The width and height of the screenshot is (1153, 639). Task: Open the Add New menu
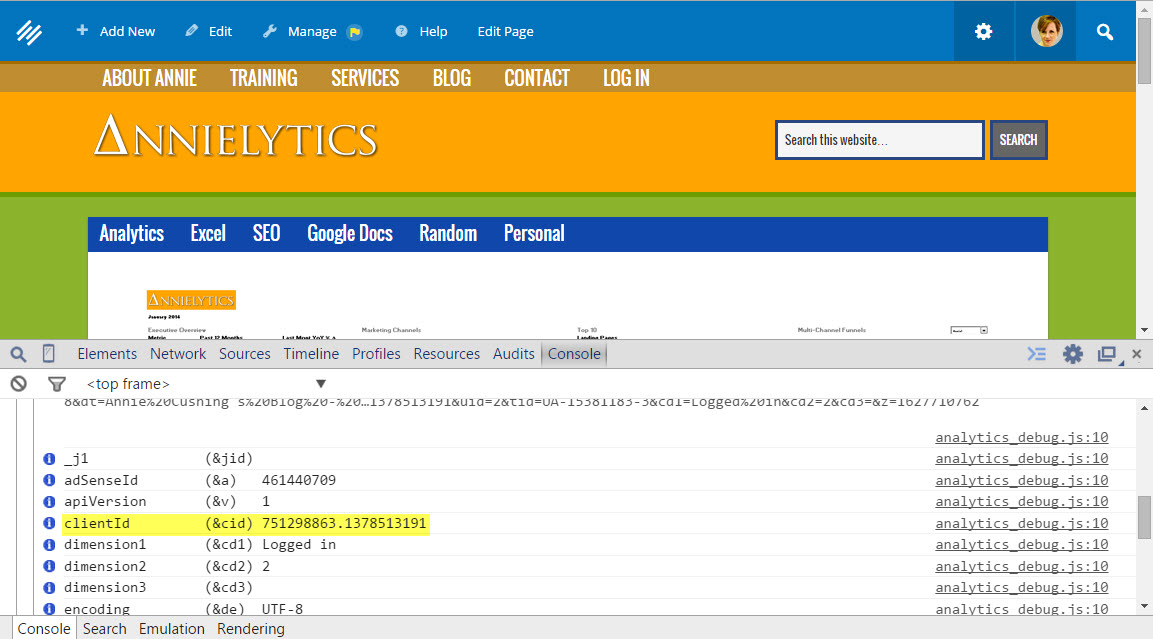116,32
